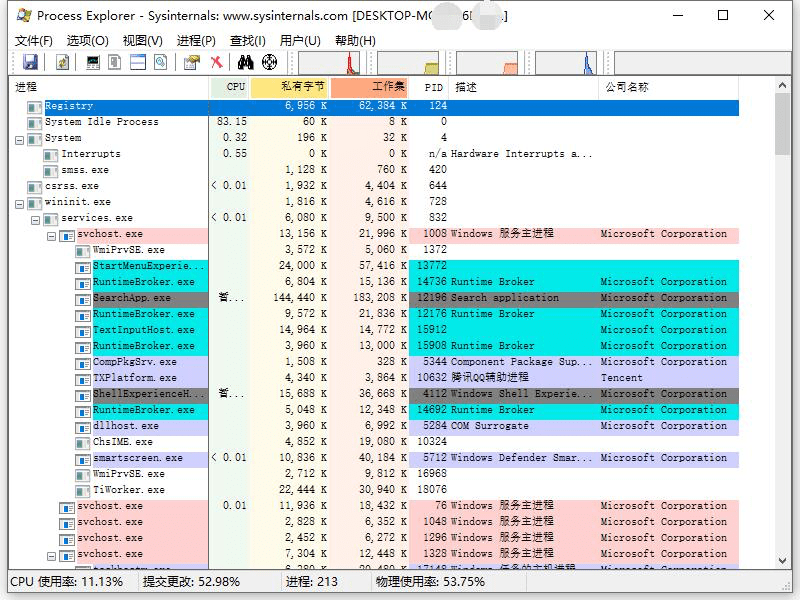Open the 帮助(H) menu
The width and height of the screenshot is (800, 600).
point(356,41)
